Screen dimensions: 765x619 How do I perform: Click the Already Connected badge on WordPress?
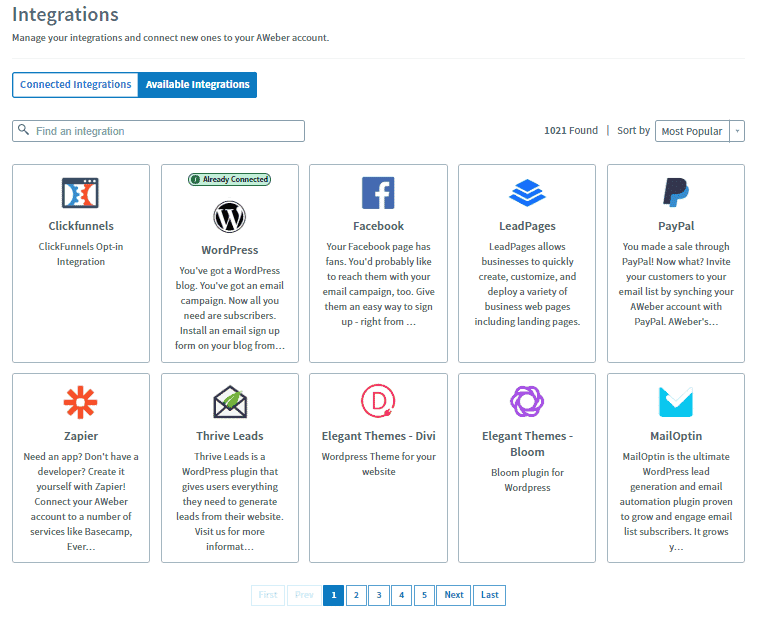pyautogui.click(x=229, y=180)
